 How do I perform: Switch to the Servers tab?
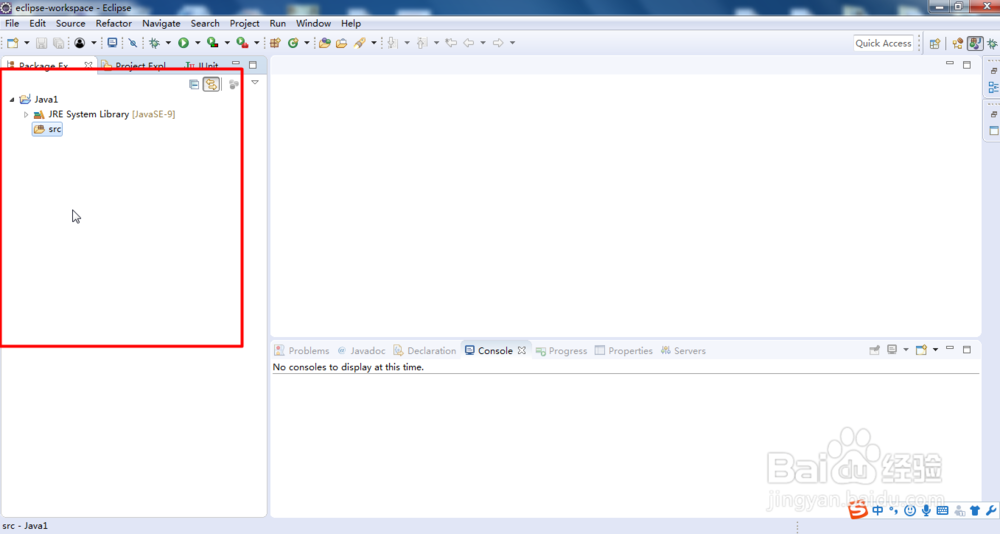(x=683, y=351)
